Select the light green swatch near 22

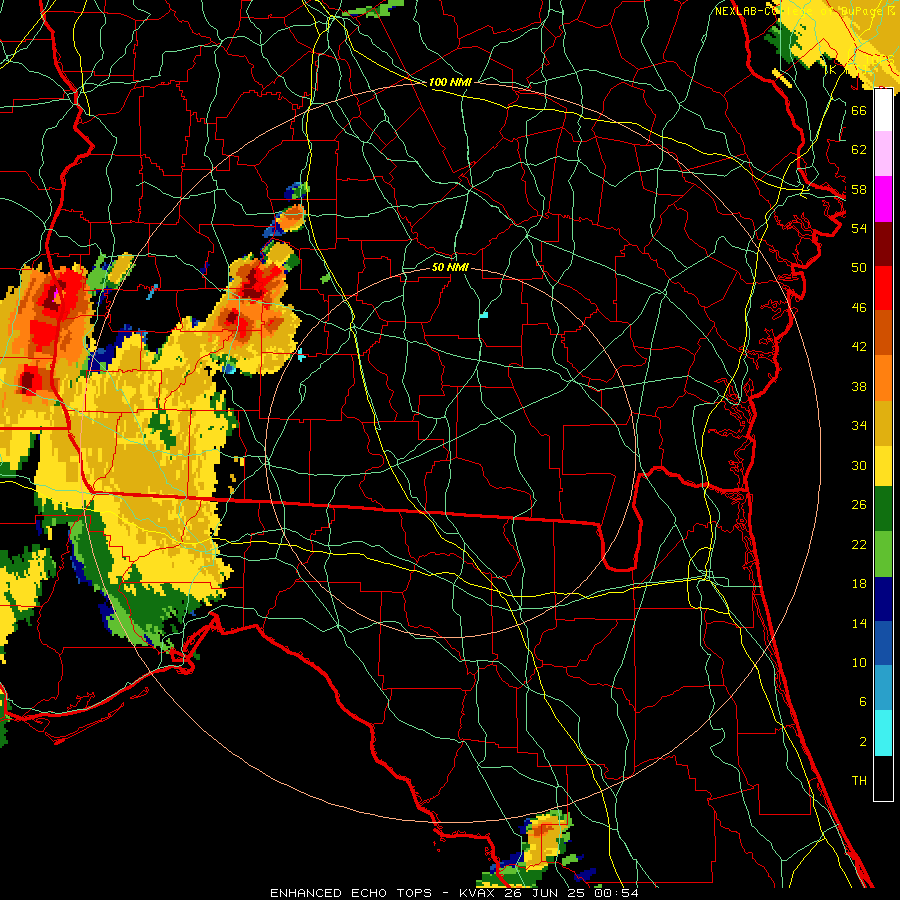tap(883, 554)
